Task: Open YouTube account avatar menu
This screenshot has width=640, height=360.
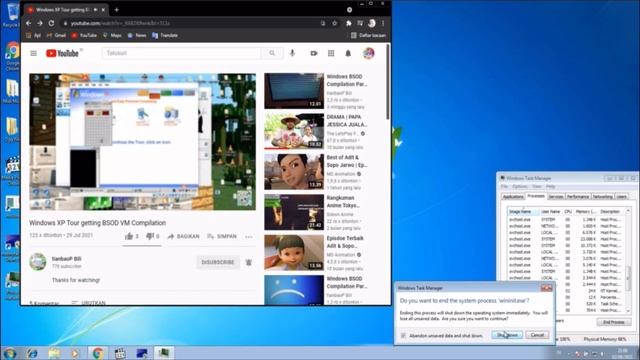Action: coord(369,53)
